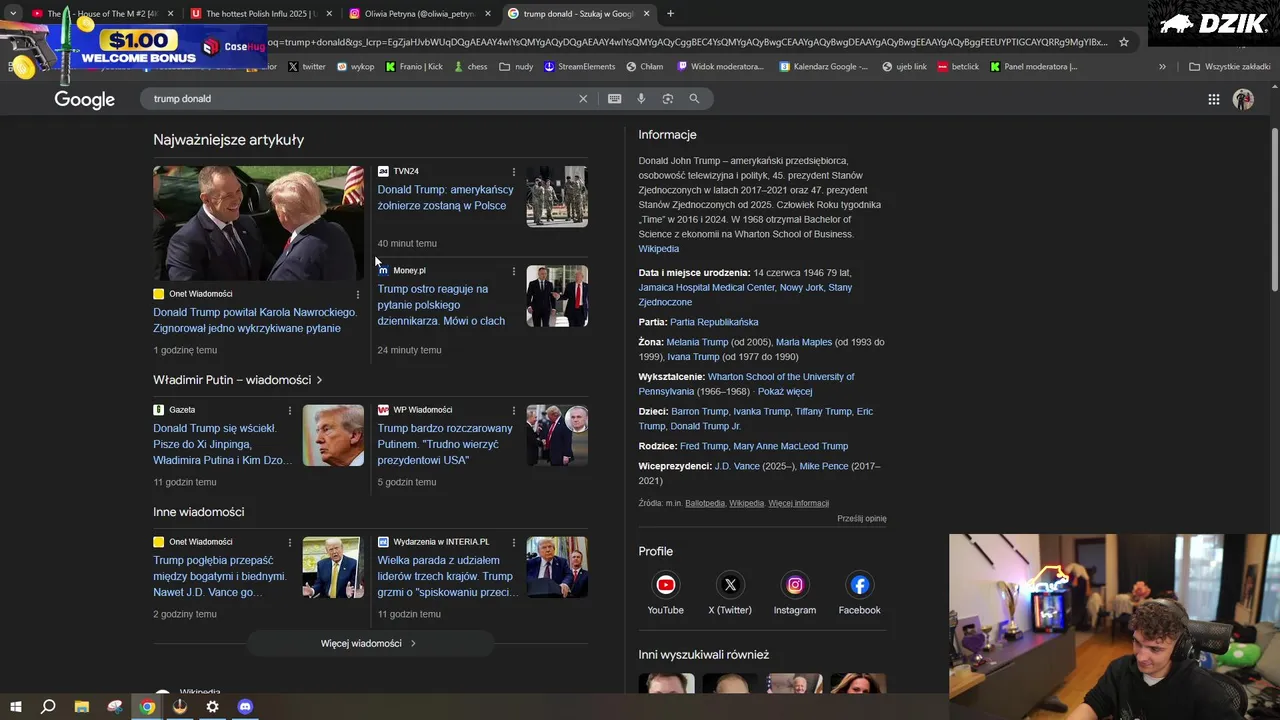Click the Więcej wiadomości button
Screen dimensions: 1280x720
click(368, 644)
